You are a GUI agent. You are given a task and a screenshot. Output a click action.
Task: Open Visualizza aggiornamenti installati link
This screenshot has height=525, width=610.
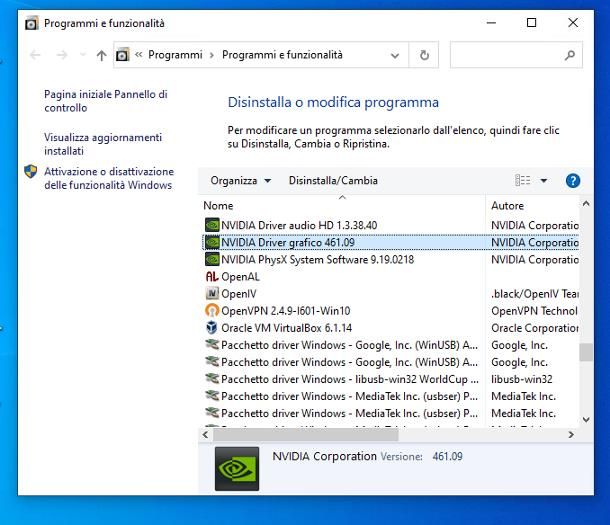103,144
